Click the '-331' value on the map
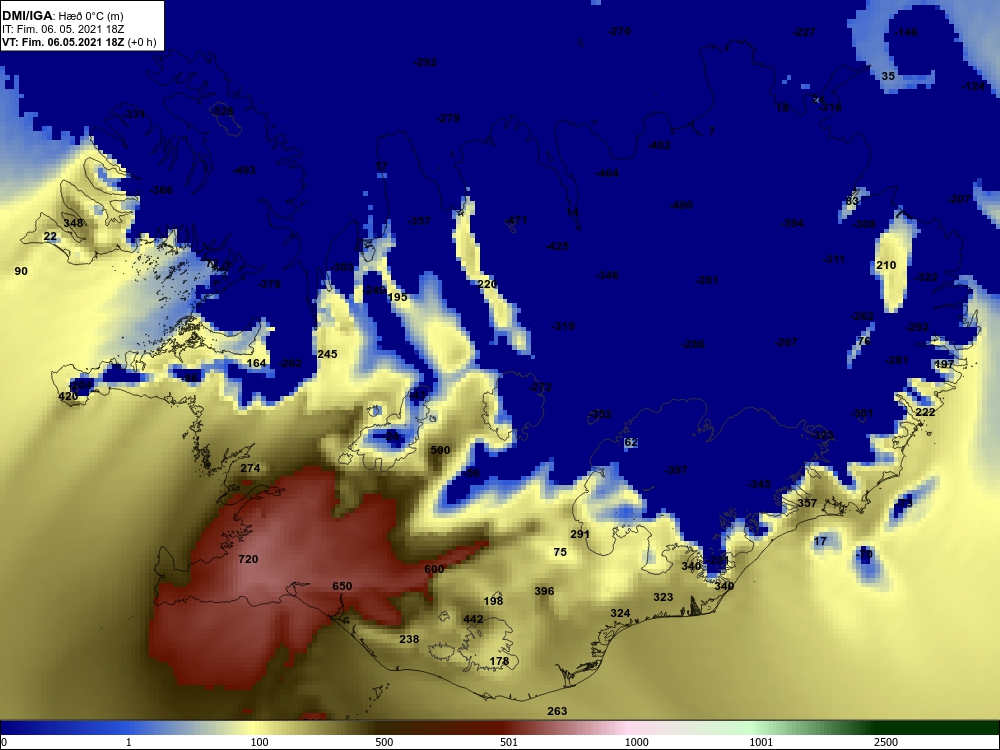 134,114
